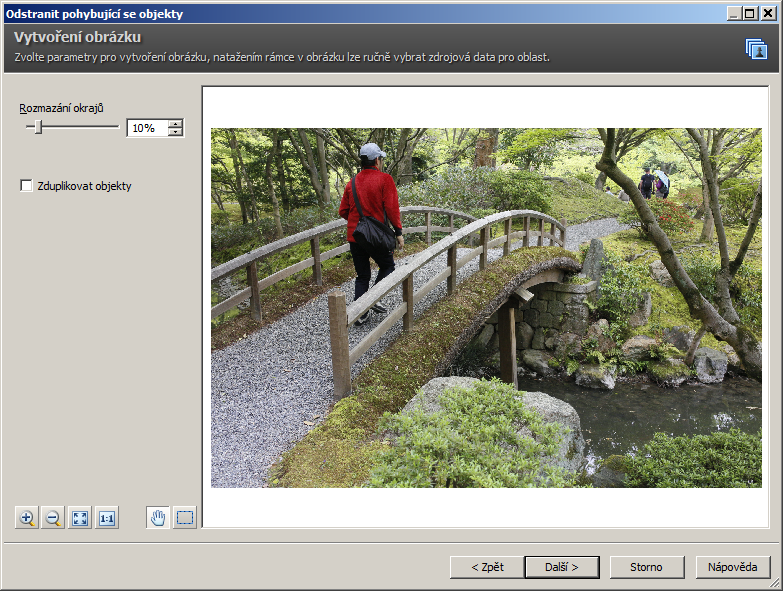Increase edge blur with the up arrow
This screenshot has width=783, height=591.
coord(176,124)
